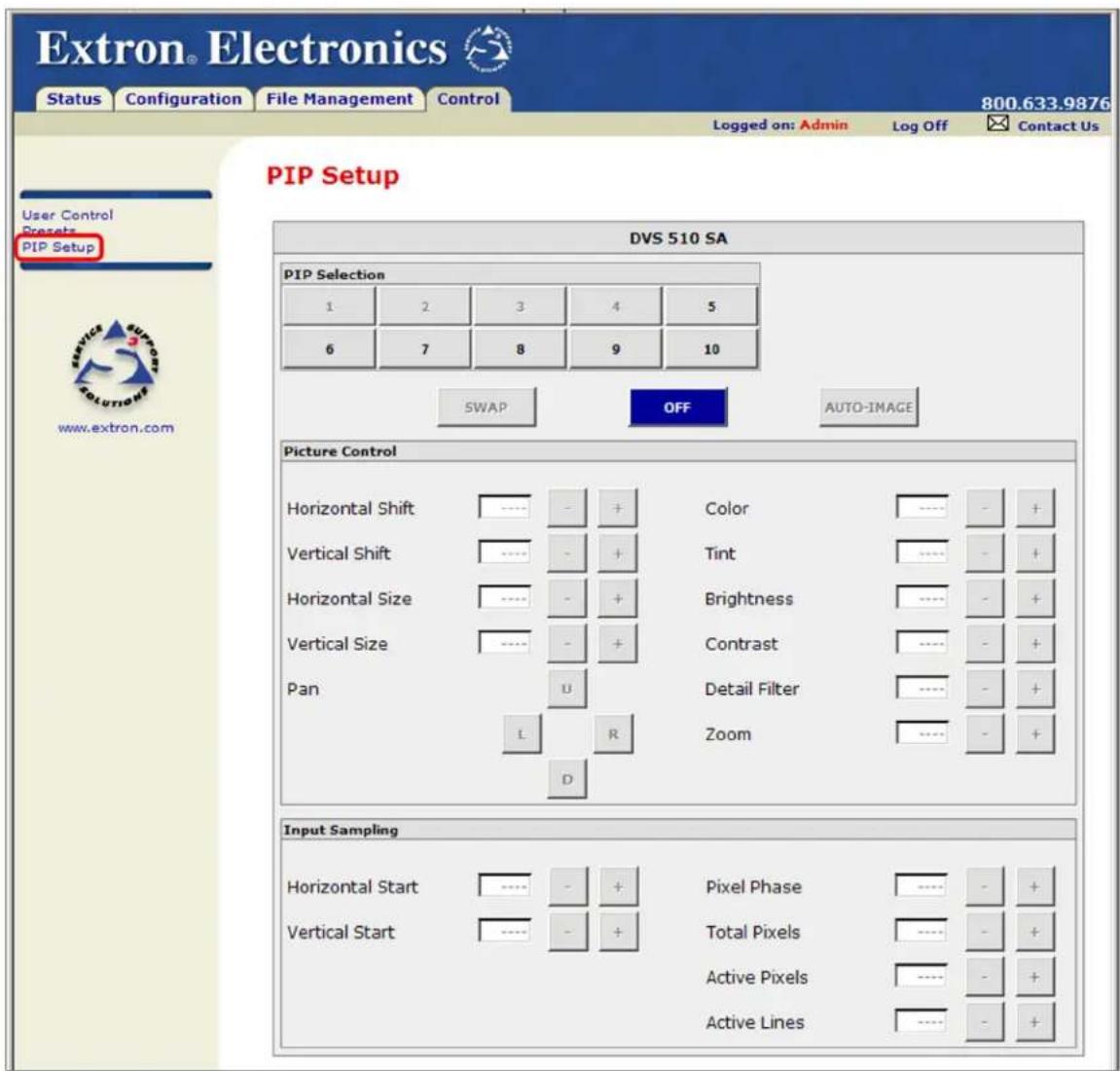Increase Zoom with plus button

click(x=1035, y=734)
